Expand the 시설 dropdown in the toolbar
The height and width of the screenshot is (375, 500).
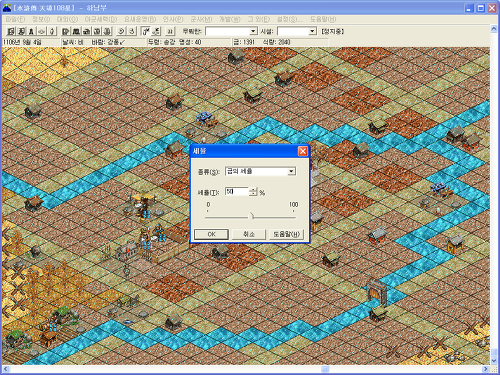click(312, 31)
